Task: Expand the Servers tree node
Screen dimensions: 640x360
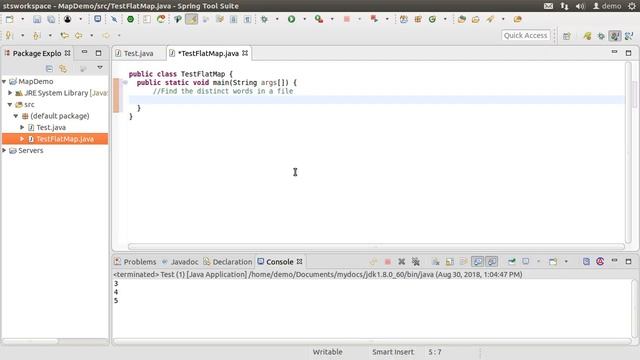Action: (x=4, y=150)
